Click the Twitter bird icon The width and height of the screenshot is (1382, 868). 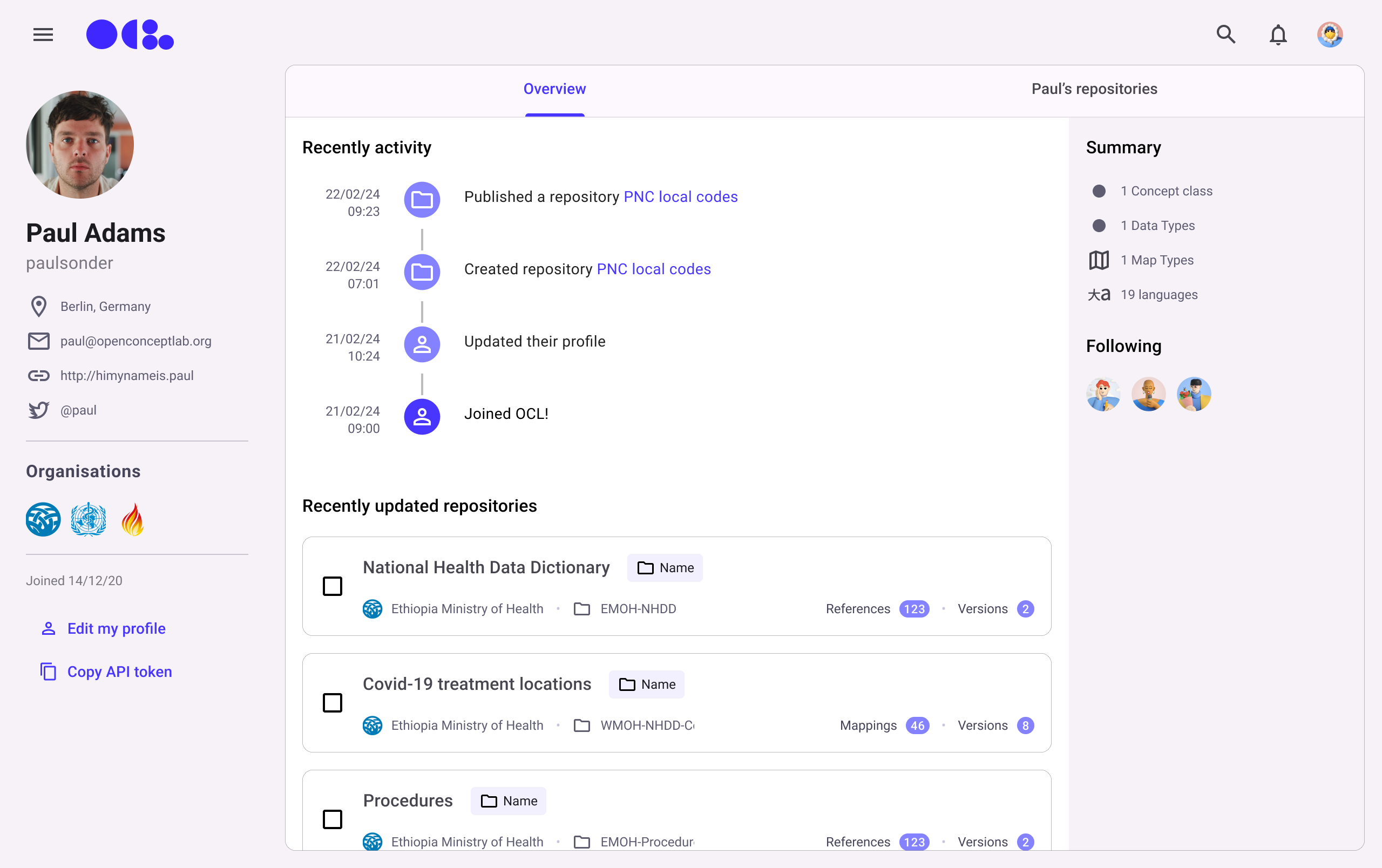pos(38,410)
